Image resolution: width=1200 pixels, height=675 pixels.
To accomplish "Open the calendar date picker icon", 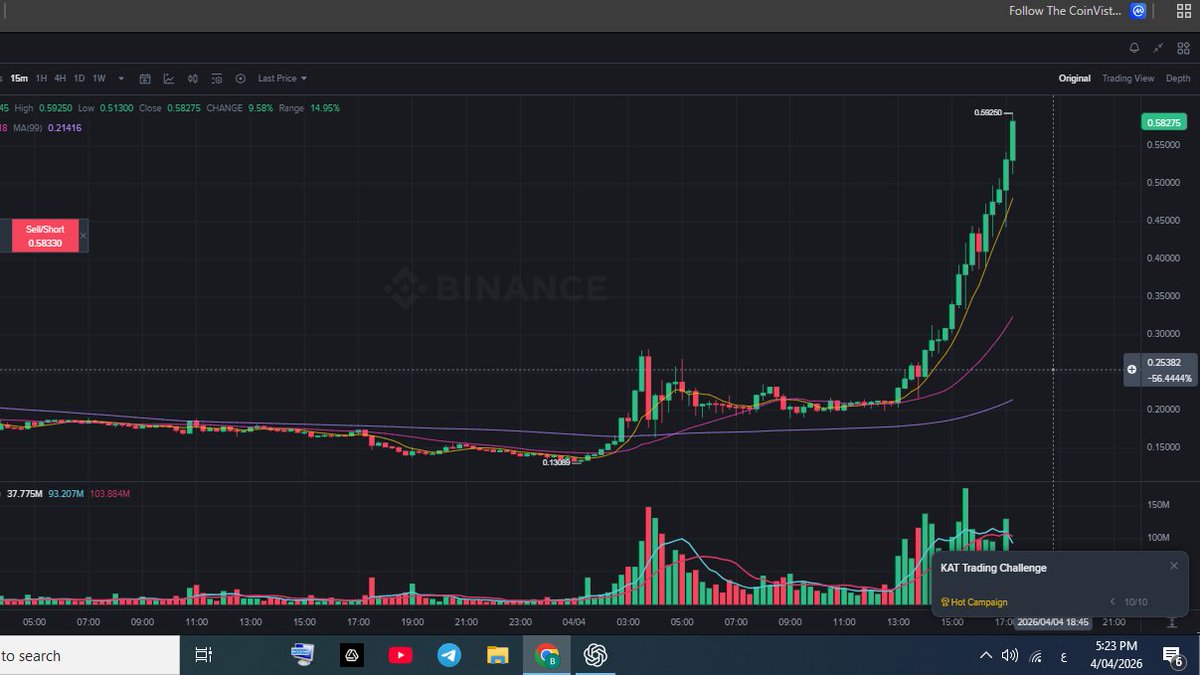I will 145,78.
